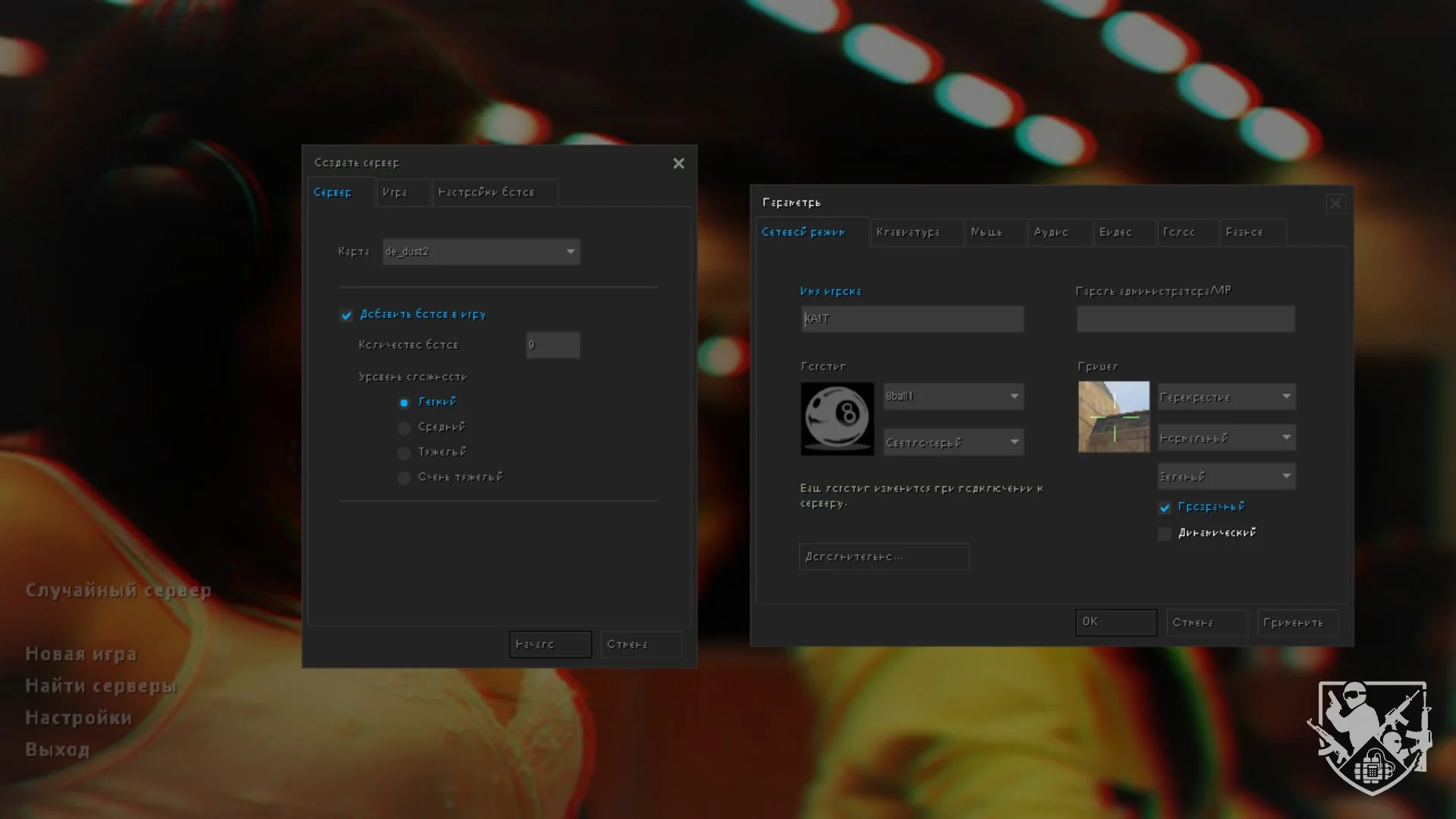The image size is (1456, 819).
Task: Open the Зеленый crosshair color dropdown
Action: 1225,477
